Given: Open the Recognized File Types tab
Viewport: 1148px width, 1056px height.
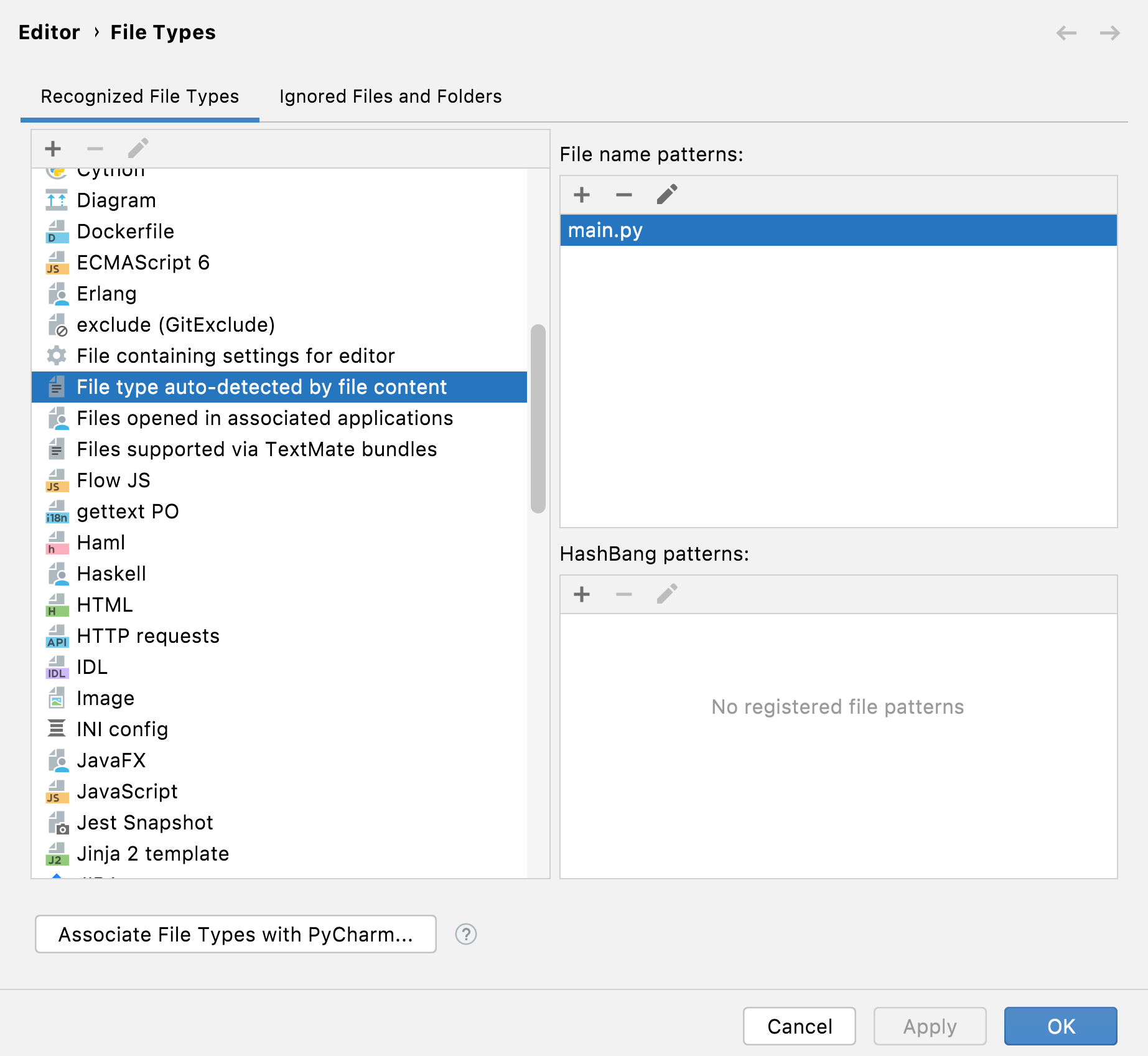Looking at the screenshot, I should (x=139, y=96).
